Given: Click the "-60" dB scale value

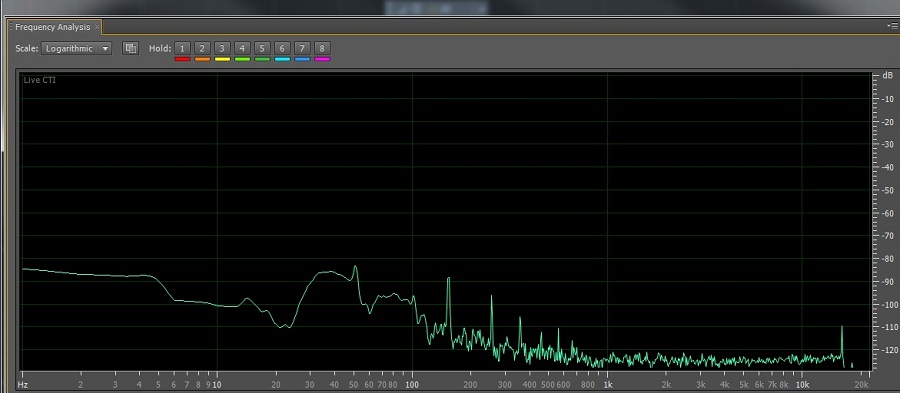Looking at the screenshot, I should (x=887, y=213).
